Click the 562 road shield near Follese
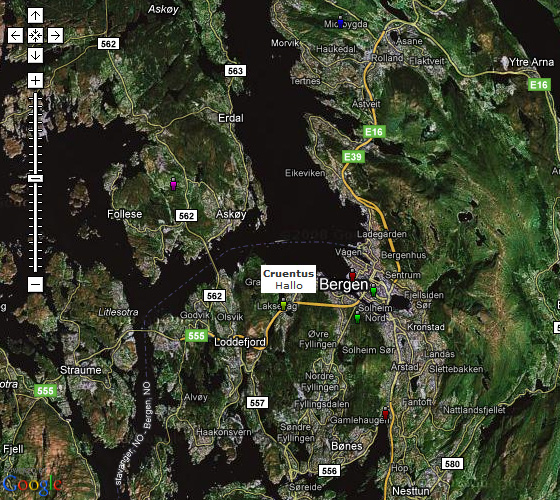This screenshot has height=500, width=560. tap(186, 216)
